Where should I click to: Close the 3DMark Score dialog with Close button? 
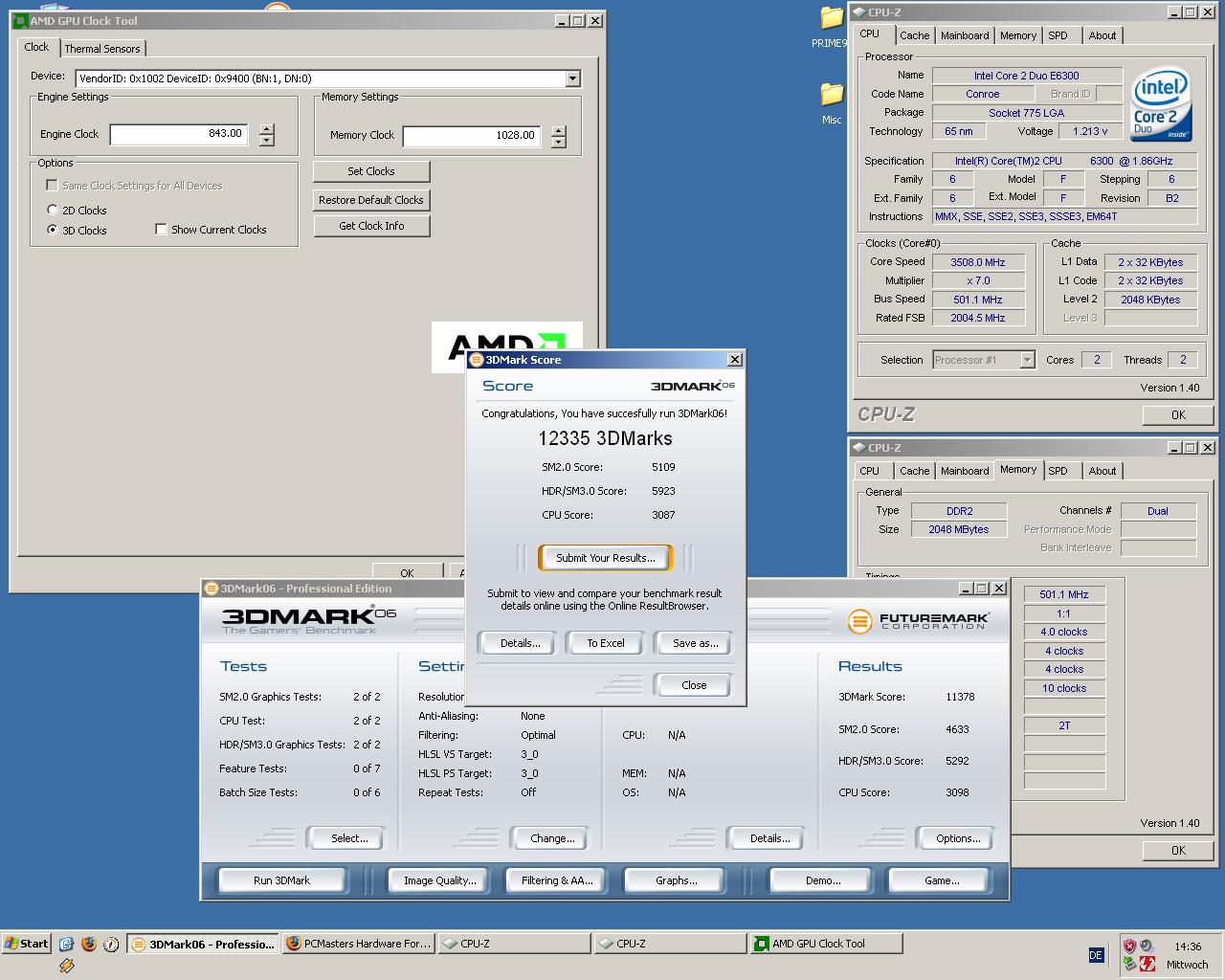[x=694, y=685]
